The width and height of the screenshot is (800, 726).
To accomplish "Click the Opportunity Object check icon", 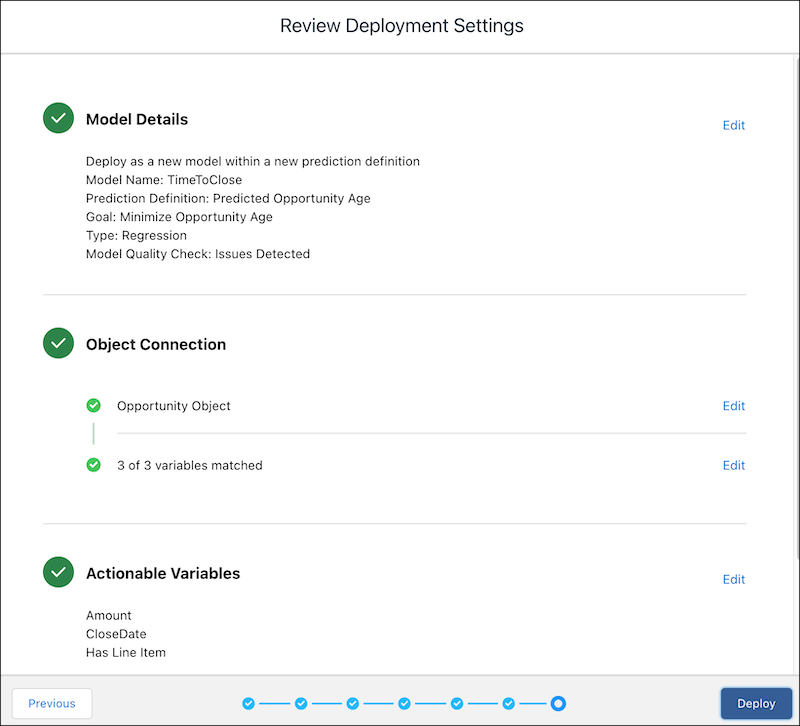I will 93,406.
